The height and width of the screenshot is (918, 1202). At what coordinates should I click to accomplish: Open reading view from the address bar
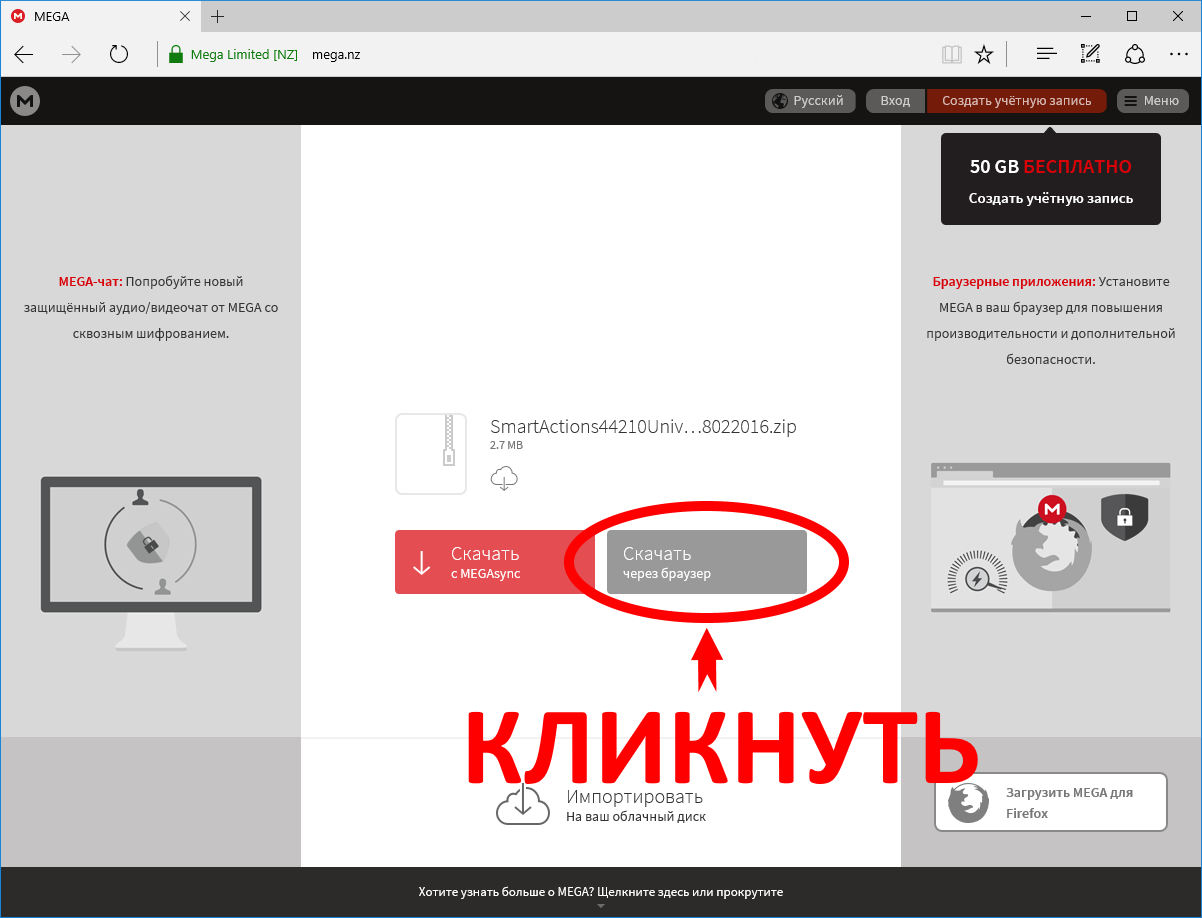(951, 54)
